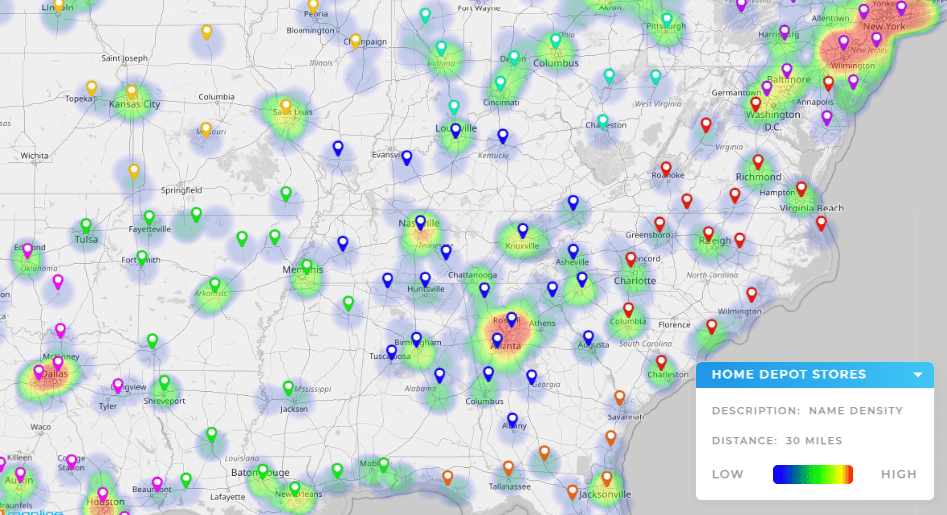
Task: Click the orange pin above Jacksonville
Action: (x=606, y=479)
